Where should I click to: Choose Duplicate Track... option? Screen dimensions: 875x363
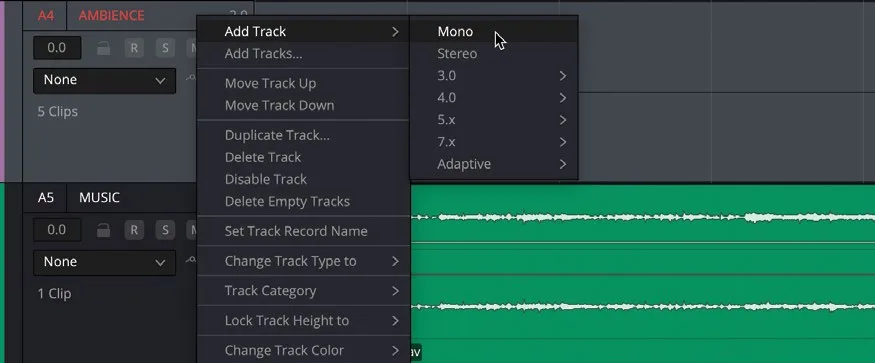(x=304, y=135)
